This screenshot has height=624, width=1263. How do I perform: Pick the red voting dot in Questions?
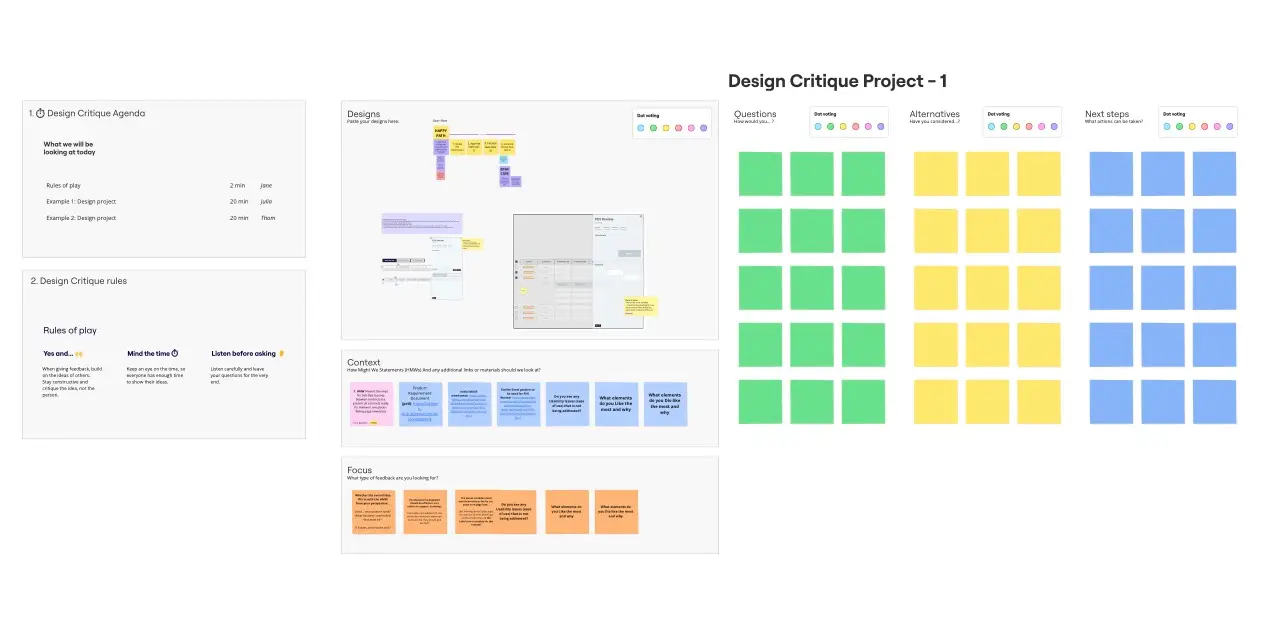coord(855,127)
